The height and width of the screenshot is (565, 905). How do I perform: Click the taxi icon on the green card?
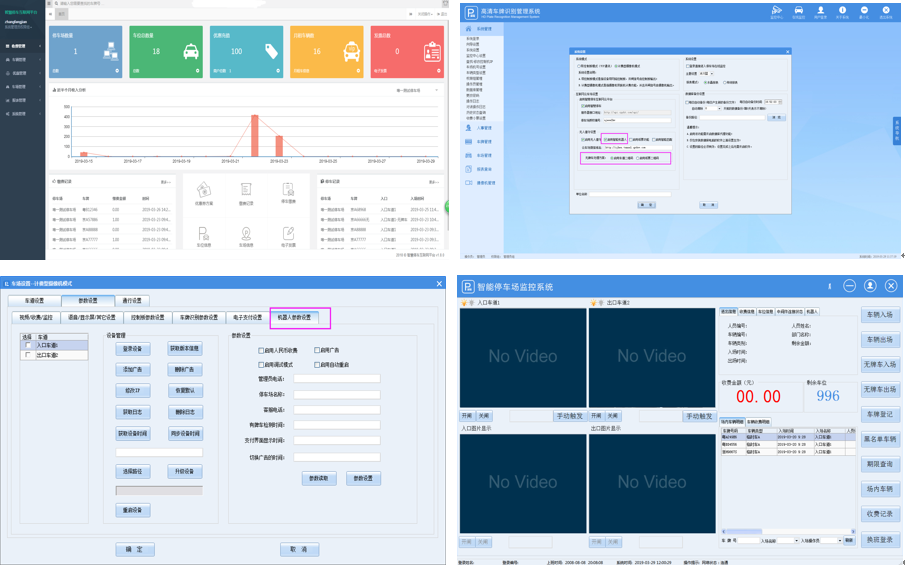[x=190, y=51]
